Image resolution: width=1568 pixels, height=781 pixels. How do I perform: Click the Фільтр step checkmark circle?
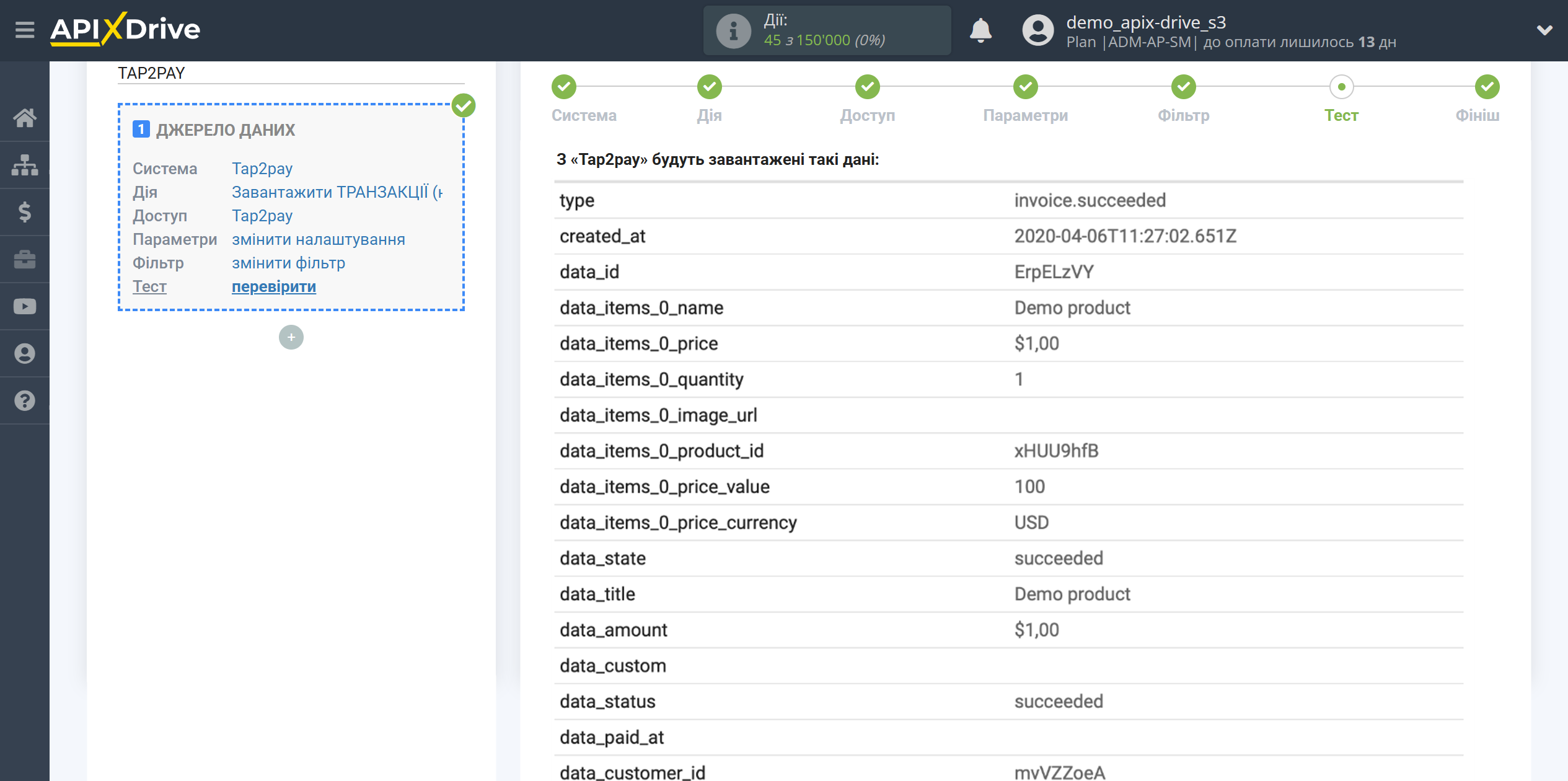(1184, 87)
